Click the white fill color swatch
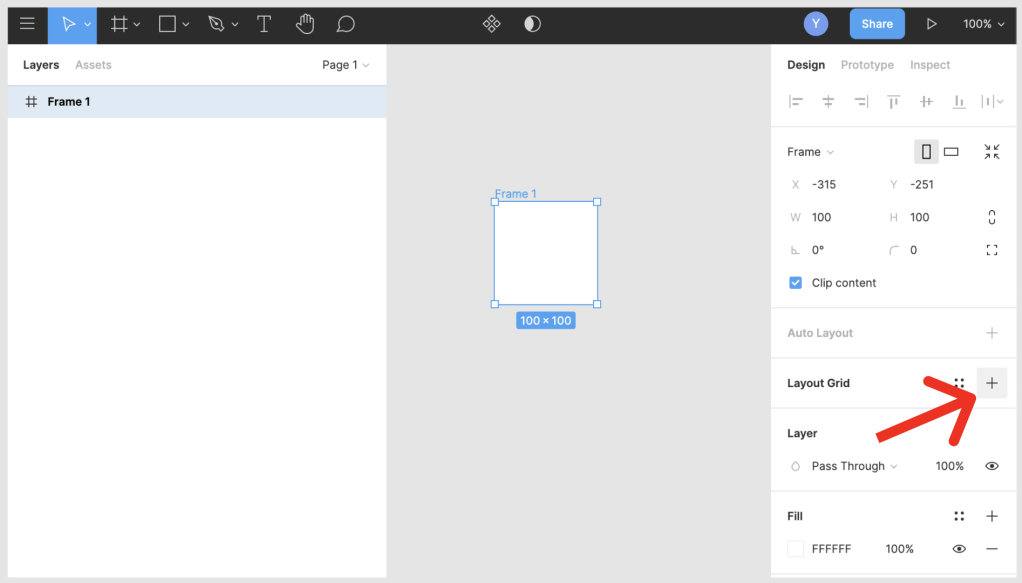Viewport: 1022px width, 583px height. (x=796, y=549)
